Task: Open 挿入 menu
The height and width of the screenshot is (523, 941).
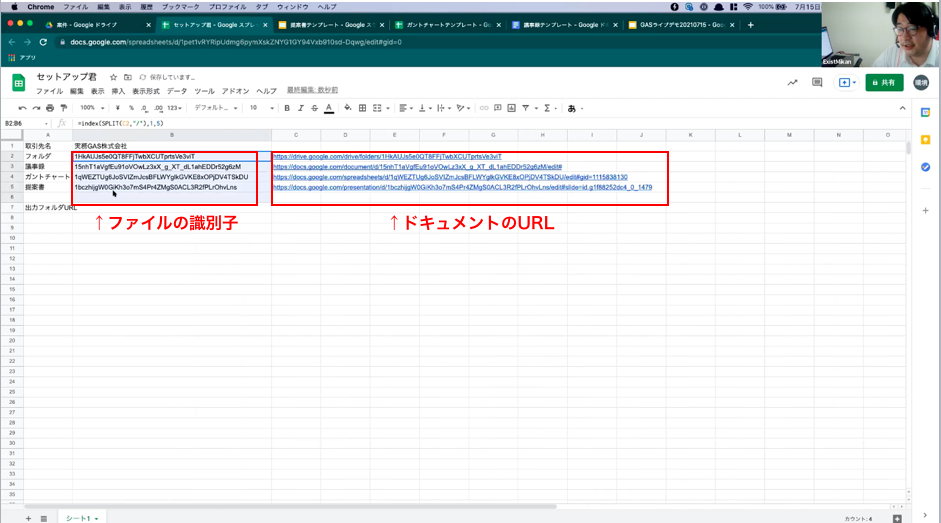Action: [x=118, y=91]
